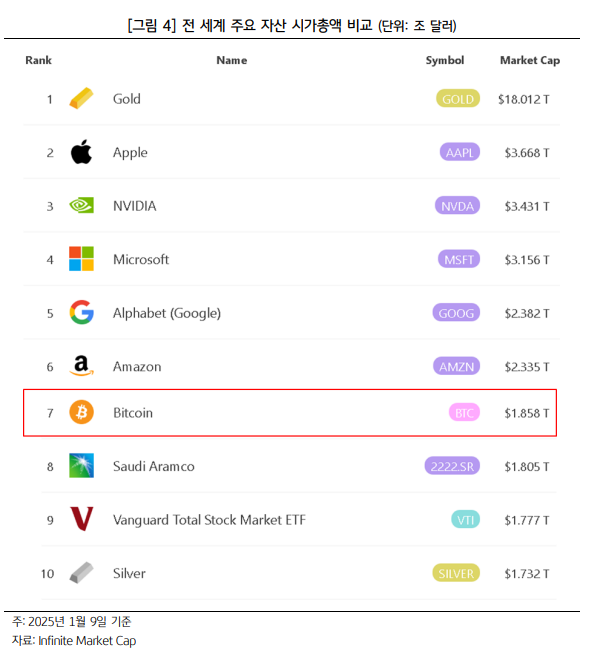Select the Google G logo
The image size is (593, 650).
[x=81, y=312]
